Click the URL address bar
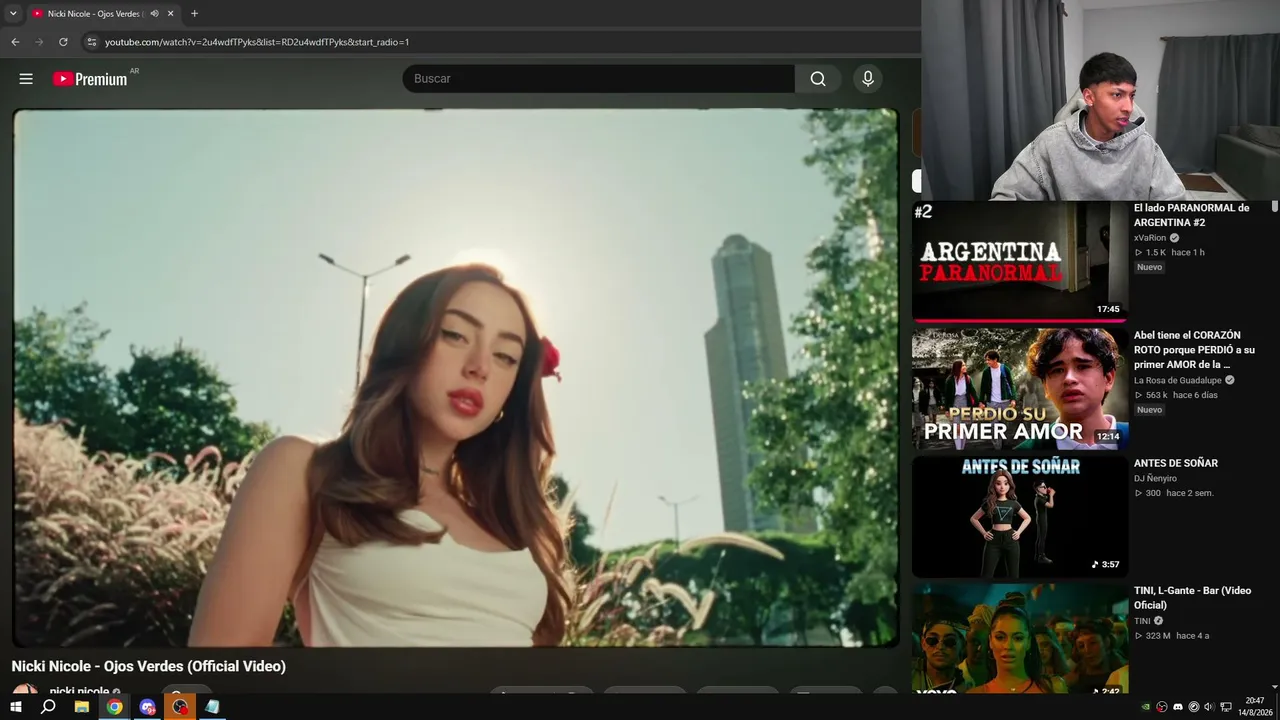The image size is (1280, 720). [500, 42]
